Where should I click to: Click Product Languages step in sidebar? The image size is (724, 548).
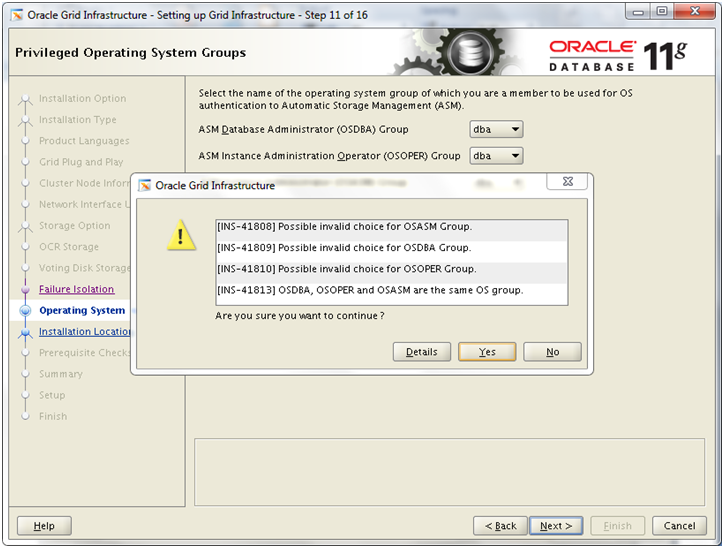(84, 141)
